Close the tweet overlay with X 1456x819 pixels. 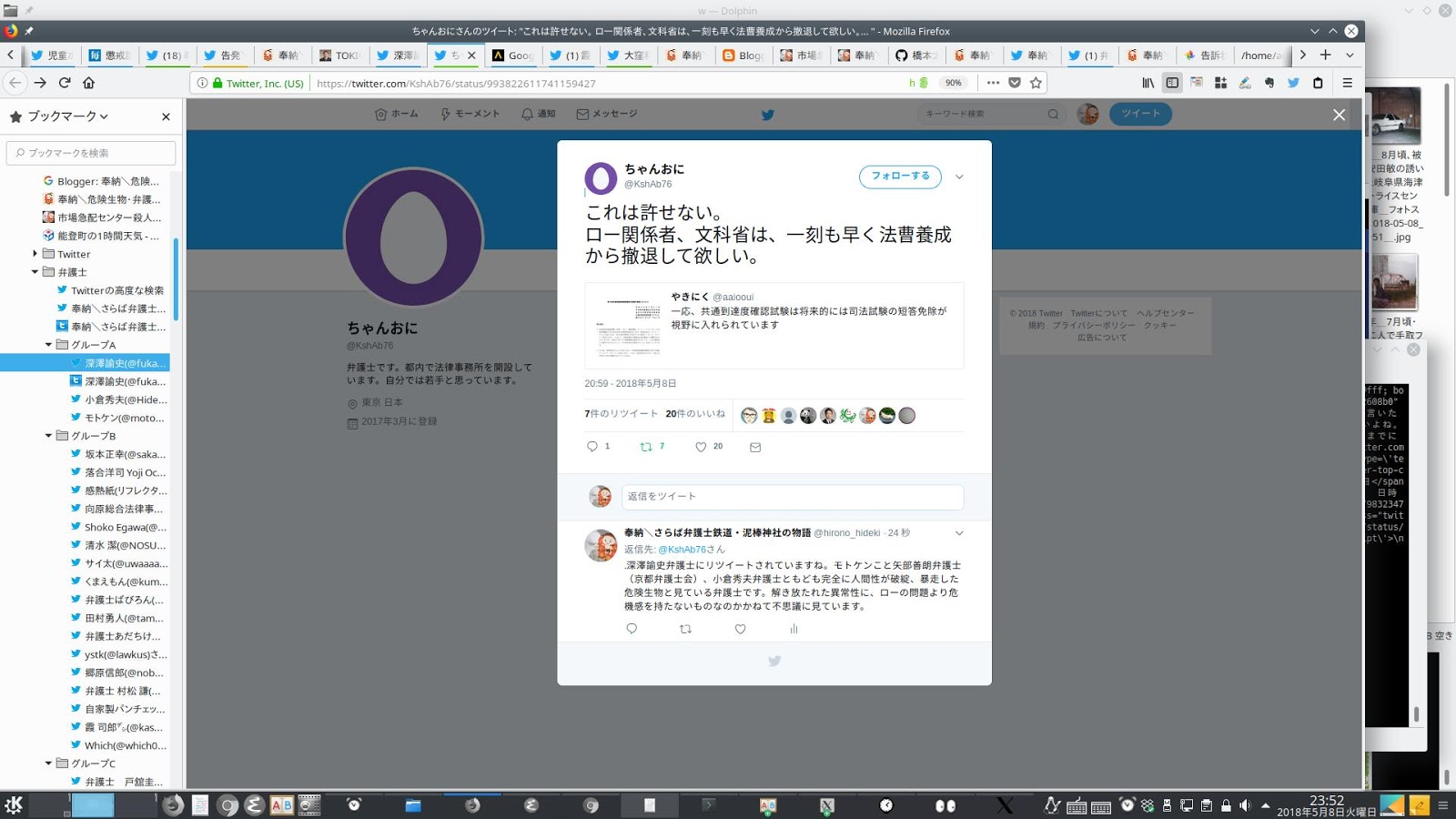(x=1339, y=115)
